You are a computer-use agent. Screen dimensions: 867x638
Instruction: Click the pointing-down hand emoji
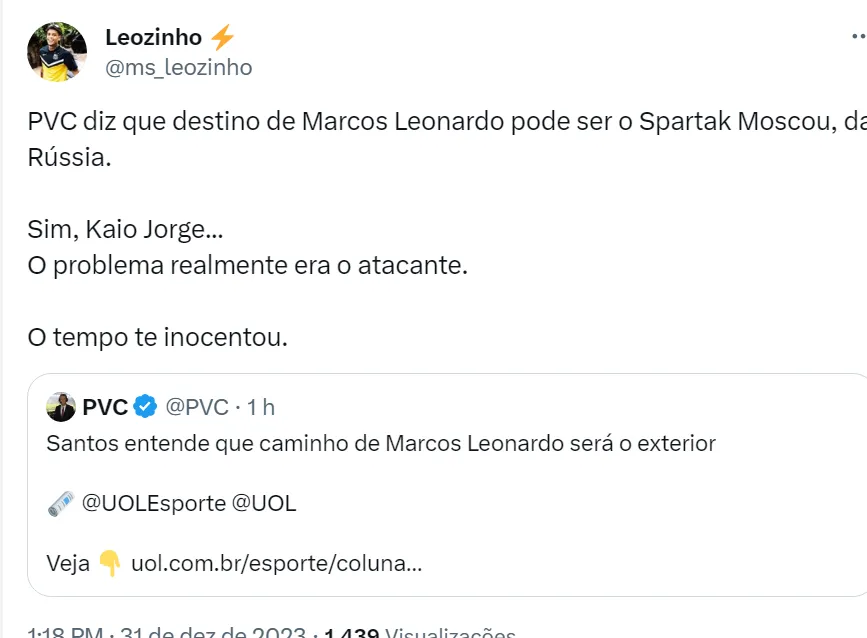110,563
